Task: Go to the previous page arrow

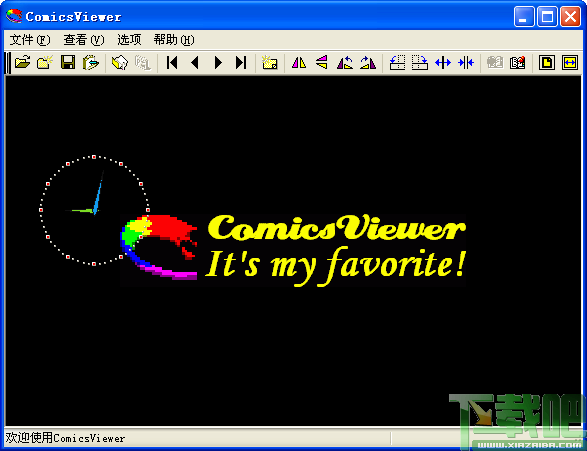Action: (195, 63)
